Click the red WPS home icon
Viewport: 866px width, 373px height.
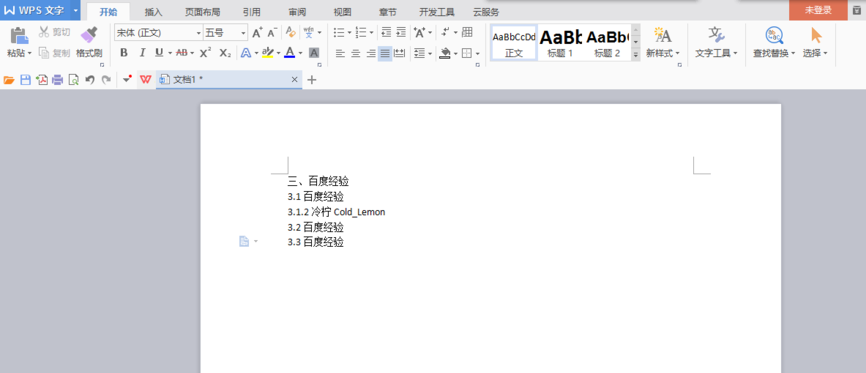point(145,80)
